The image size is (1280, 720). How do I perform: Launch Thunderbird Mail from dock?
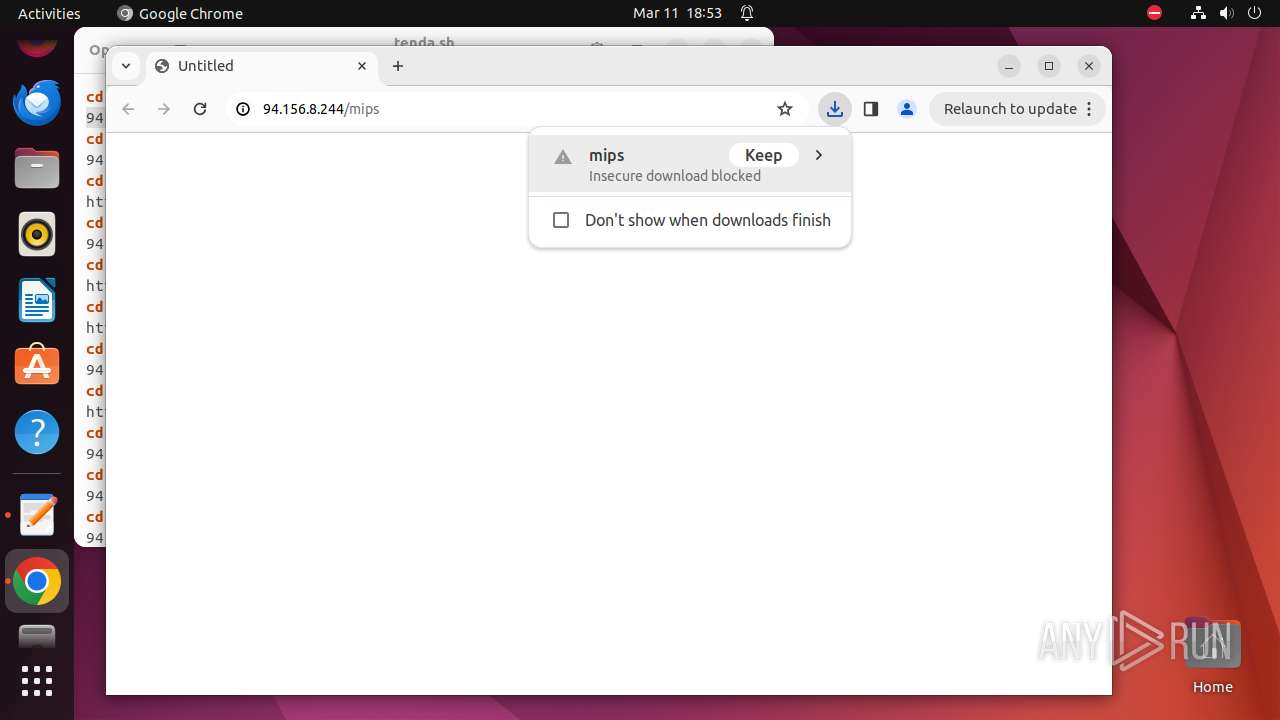(37, 102)
